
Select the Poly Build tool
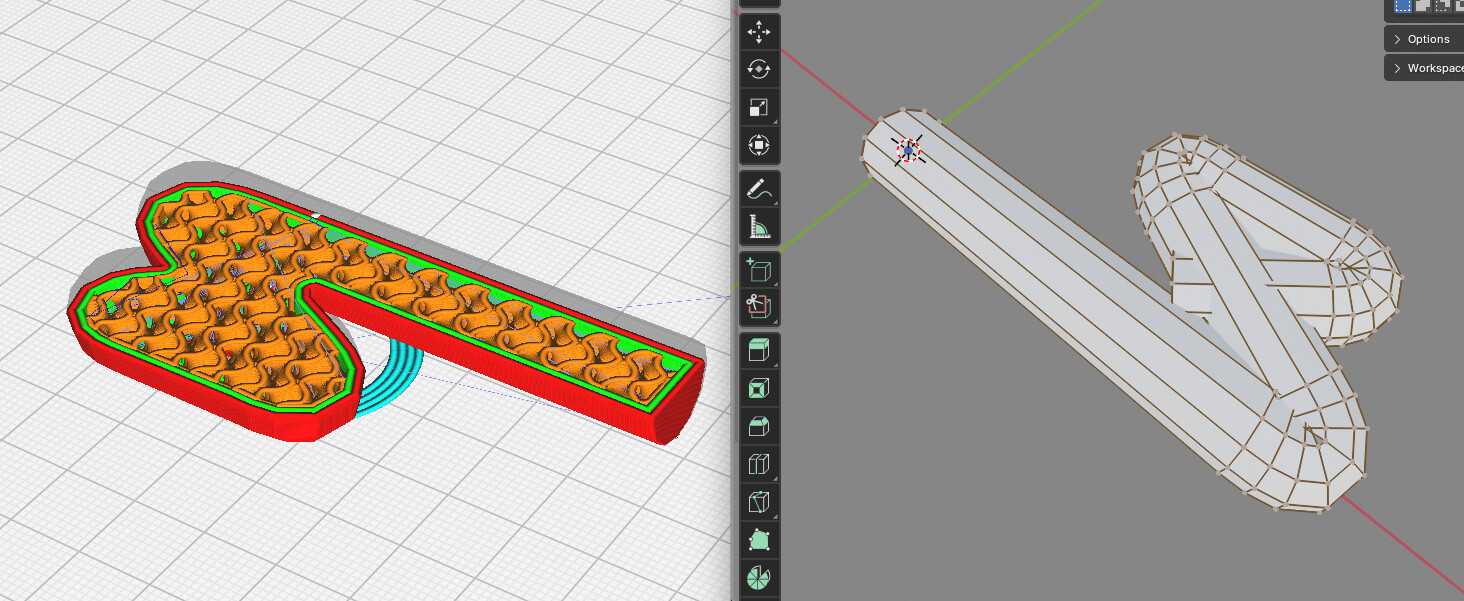[759, 541]
